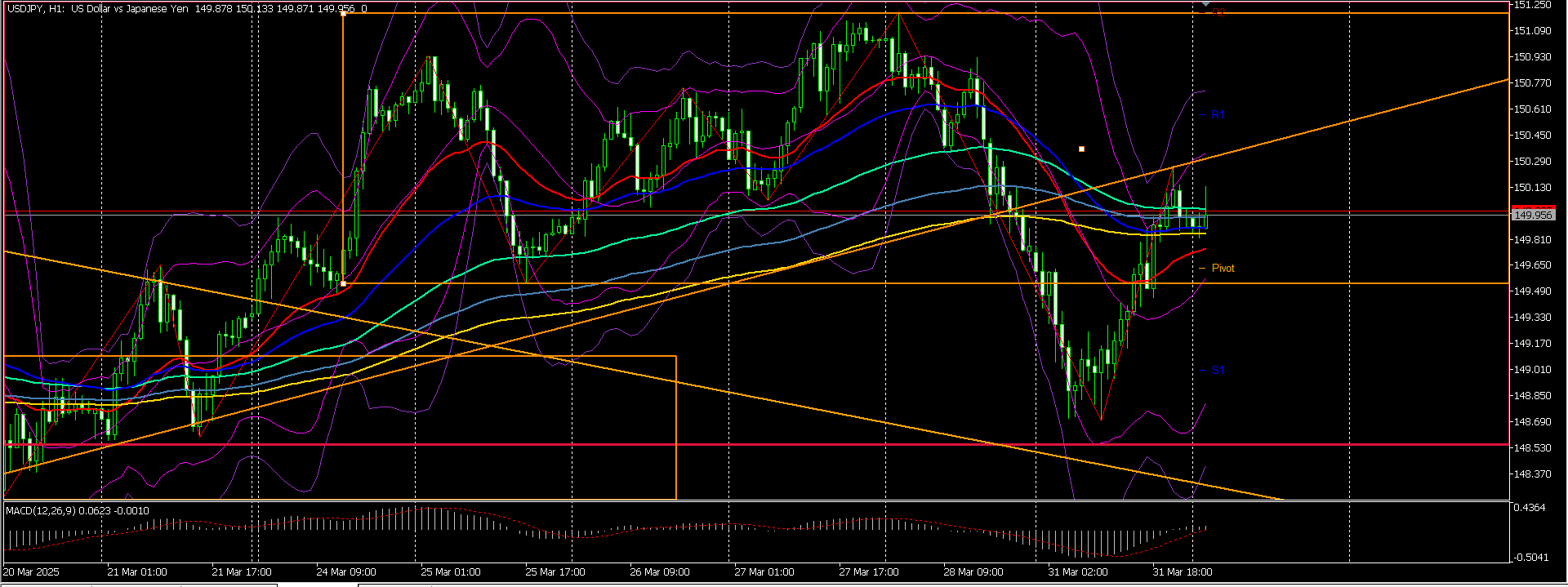Click the S1 support level label
The width and height of the screenshot is (1568, 587).
1218,371
